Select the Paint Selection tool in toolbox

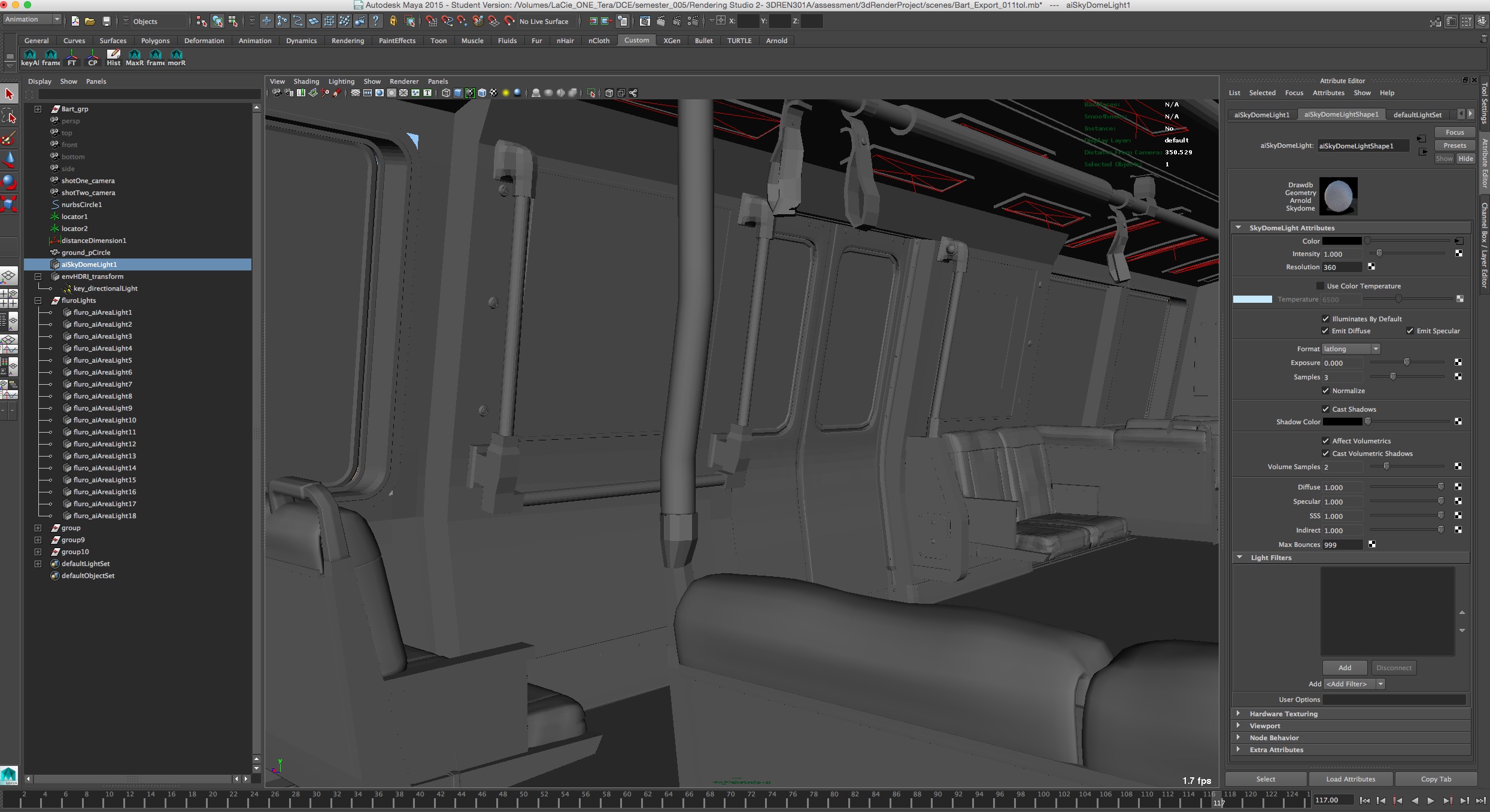pyautogui.click(x=9, y=138)
